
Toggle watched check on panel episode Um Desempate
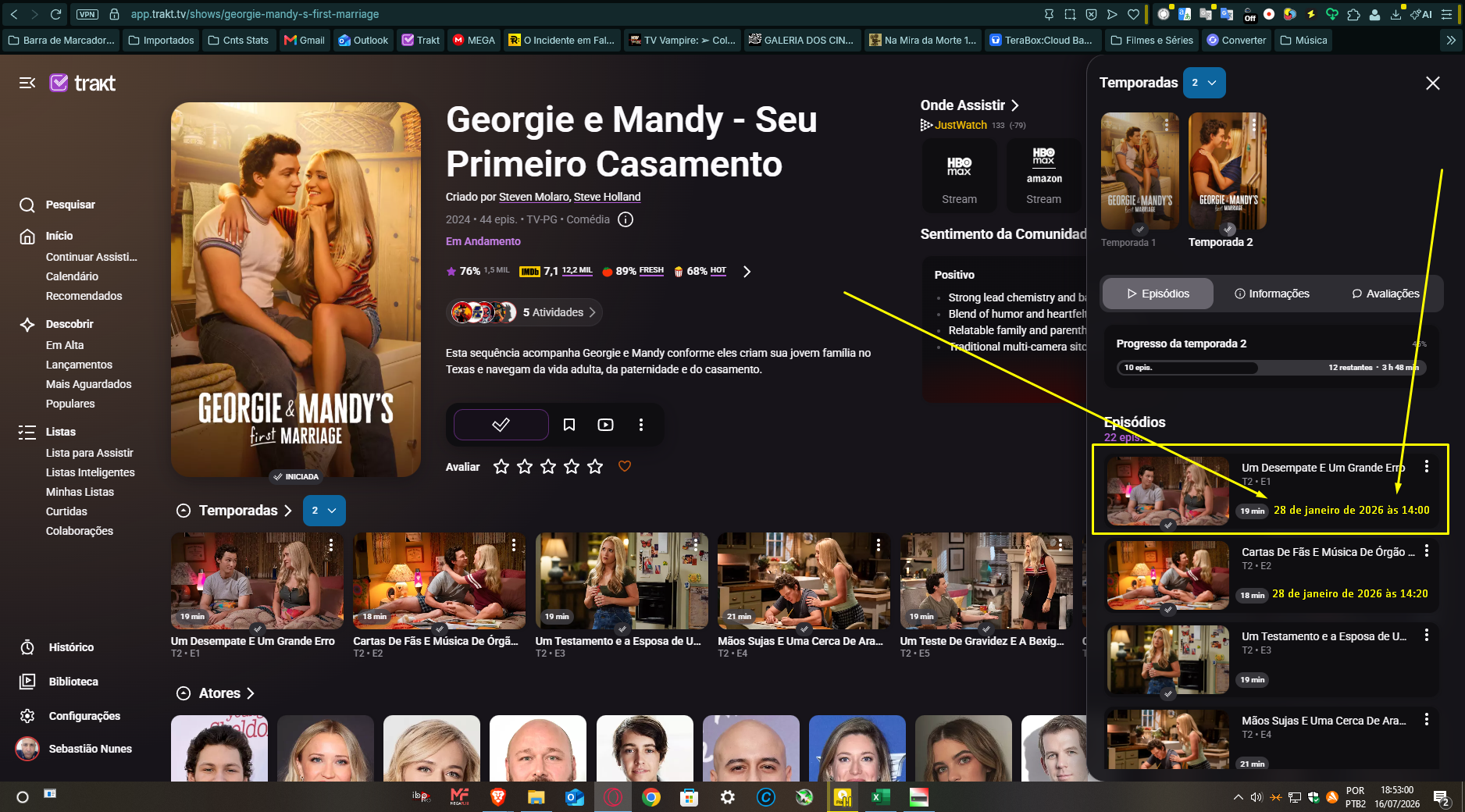[1168, 525]
